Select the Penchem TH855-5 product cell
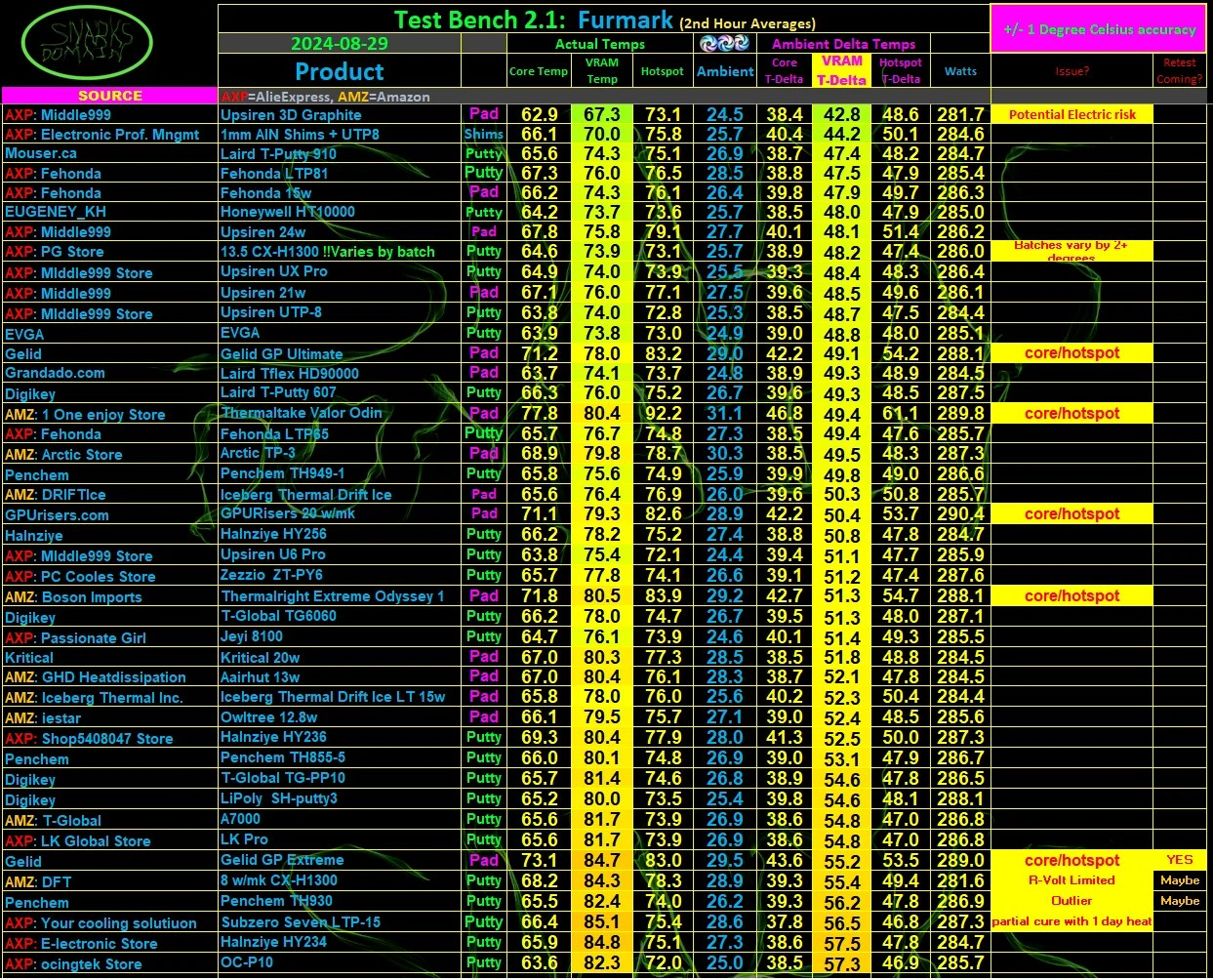 [x=340, y=757]
